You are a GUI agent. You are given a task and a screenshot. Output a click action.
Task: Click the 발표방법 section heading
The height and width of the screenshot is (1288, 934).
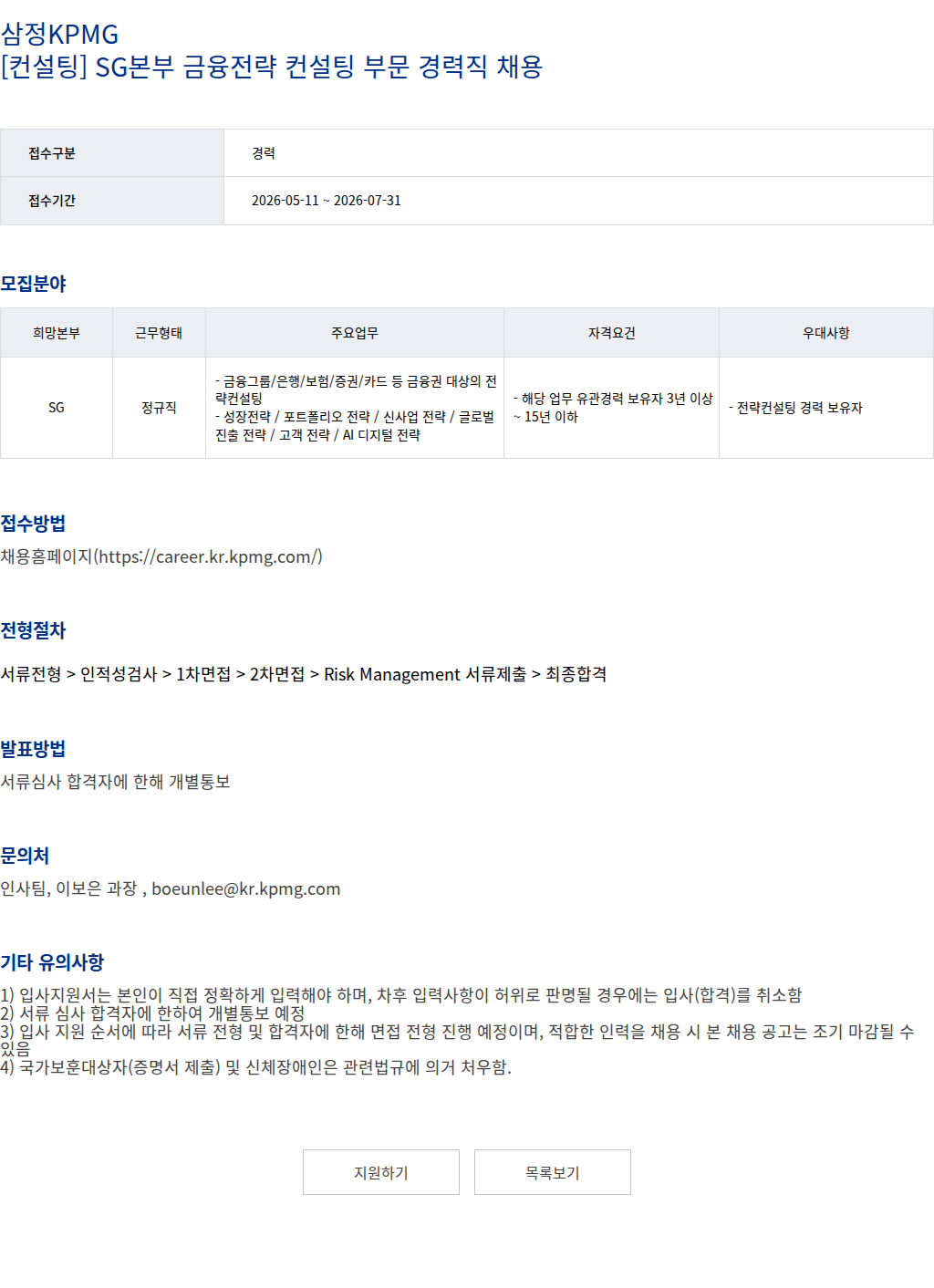tap(34, 749)
